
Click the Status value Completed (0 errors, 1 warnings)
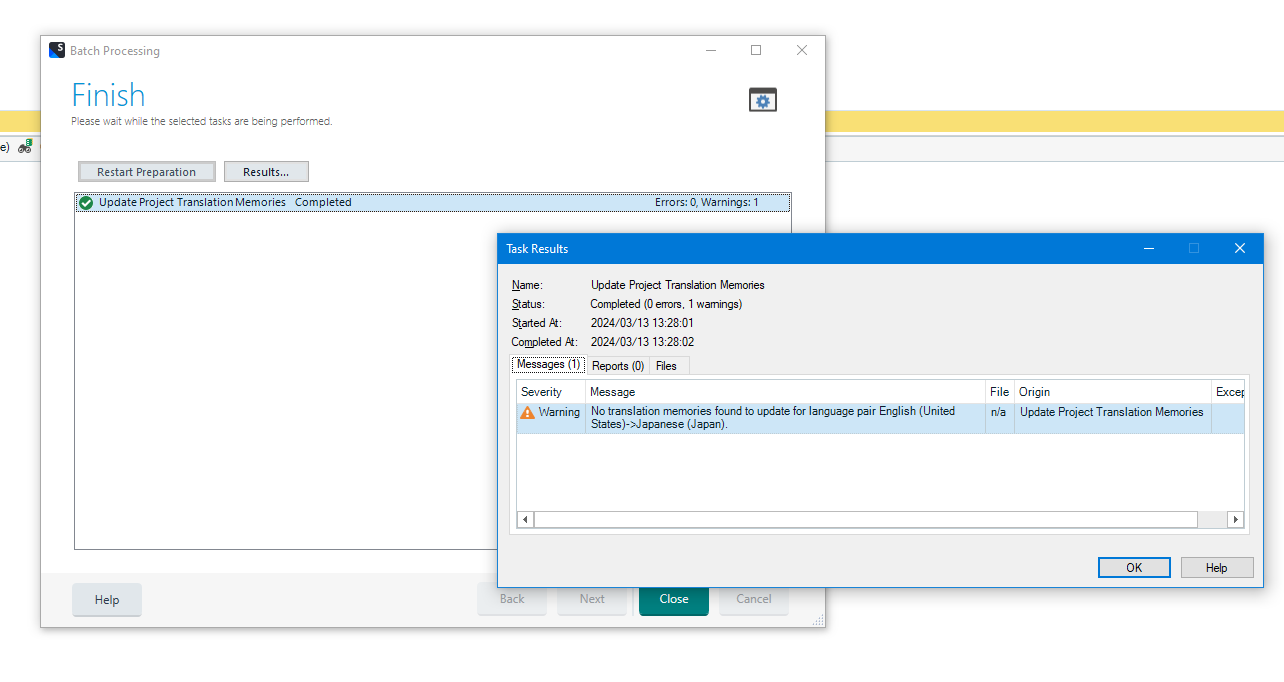click(666, 304)
